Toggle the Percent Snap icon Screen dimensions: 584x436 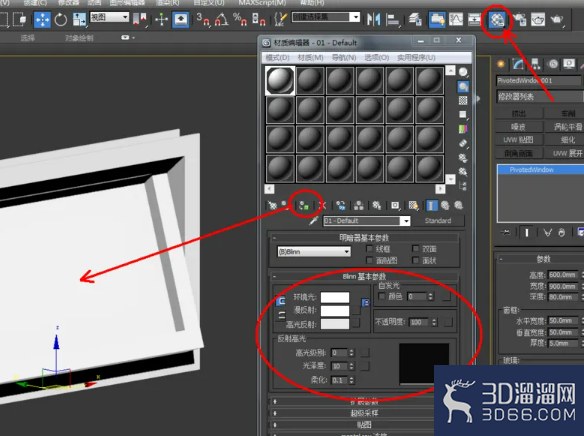coord(239,19)
